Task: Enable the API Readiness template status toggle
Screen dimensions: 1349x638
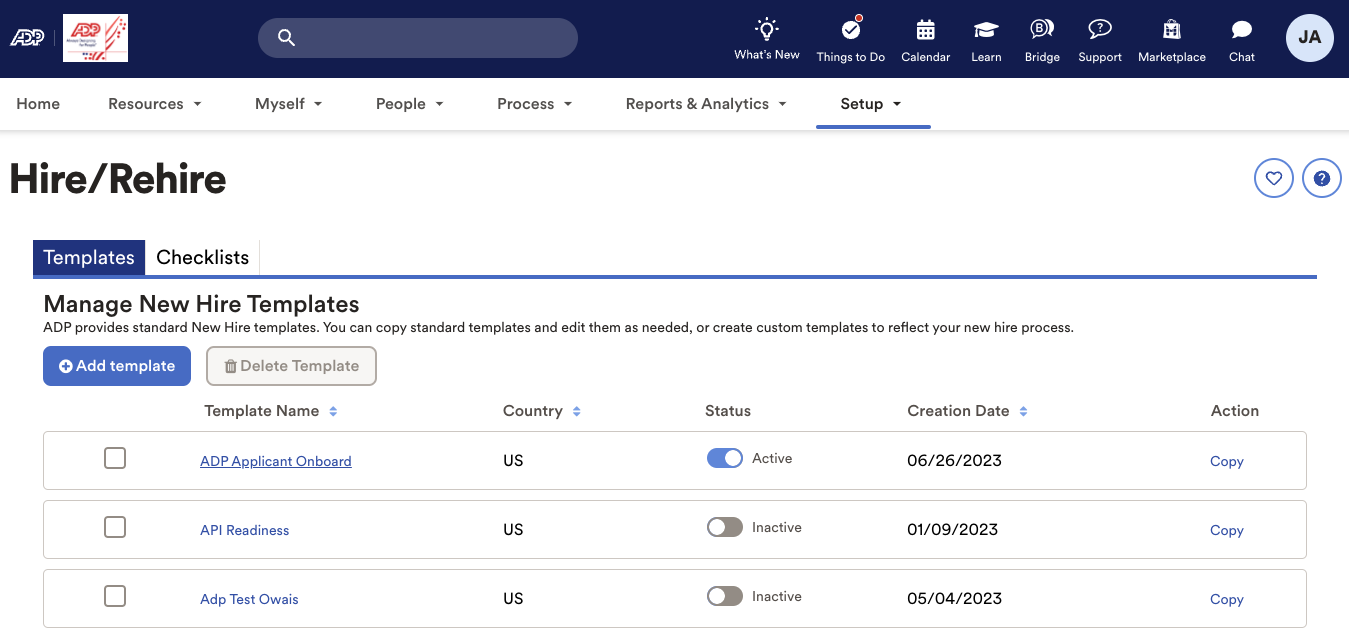Action: click(724, 526)
